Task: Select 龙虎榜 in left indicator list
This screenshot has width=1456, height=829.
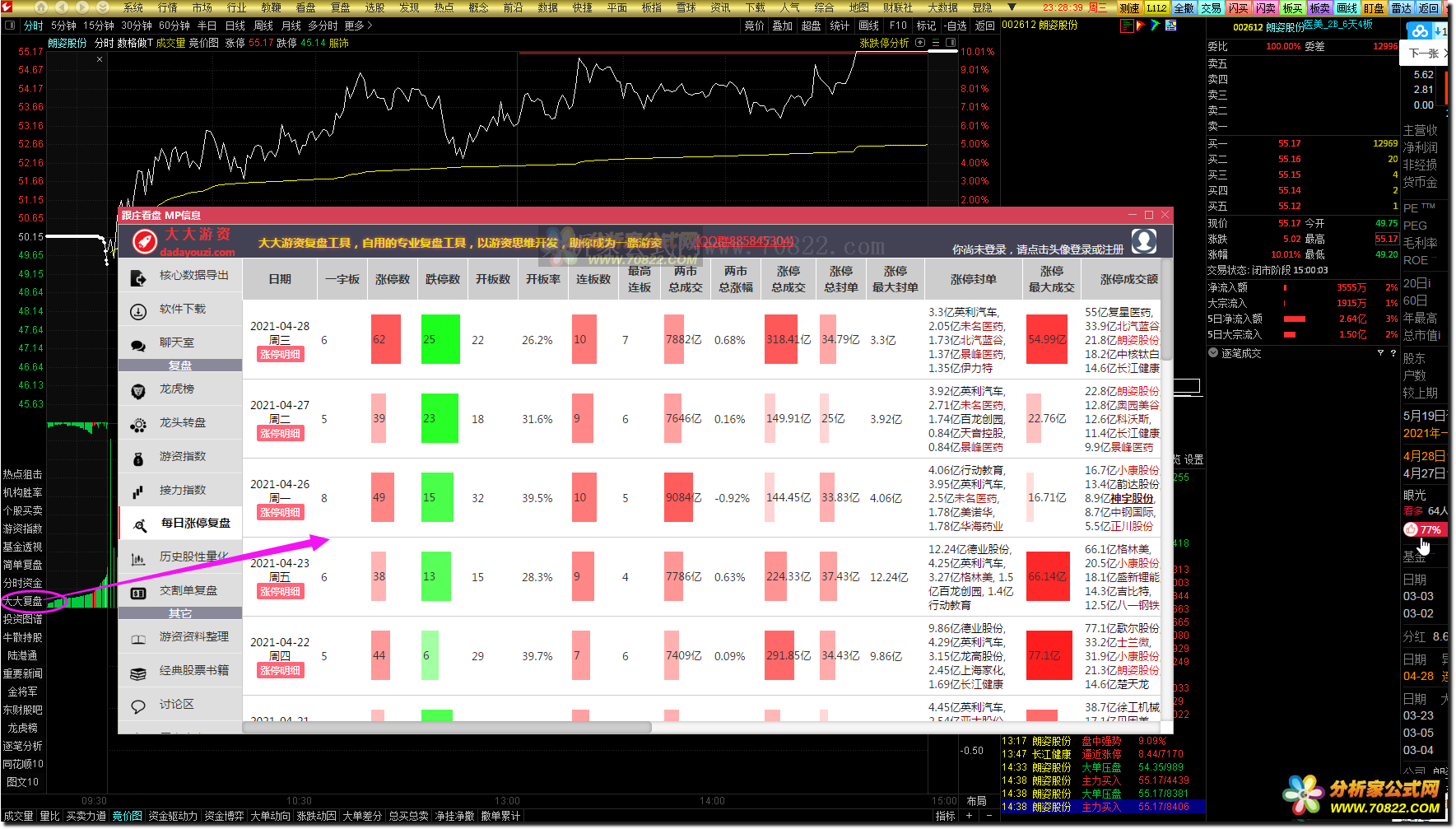Action: (23, 728)
